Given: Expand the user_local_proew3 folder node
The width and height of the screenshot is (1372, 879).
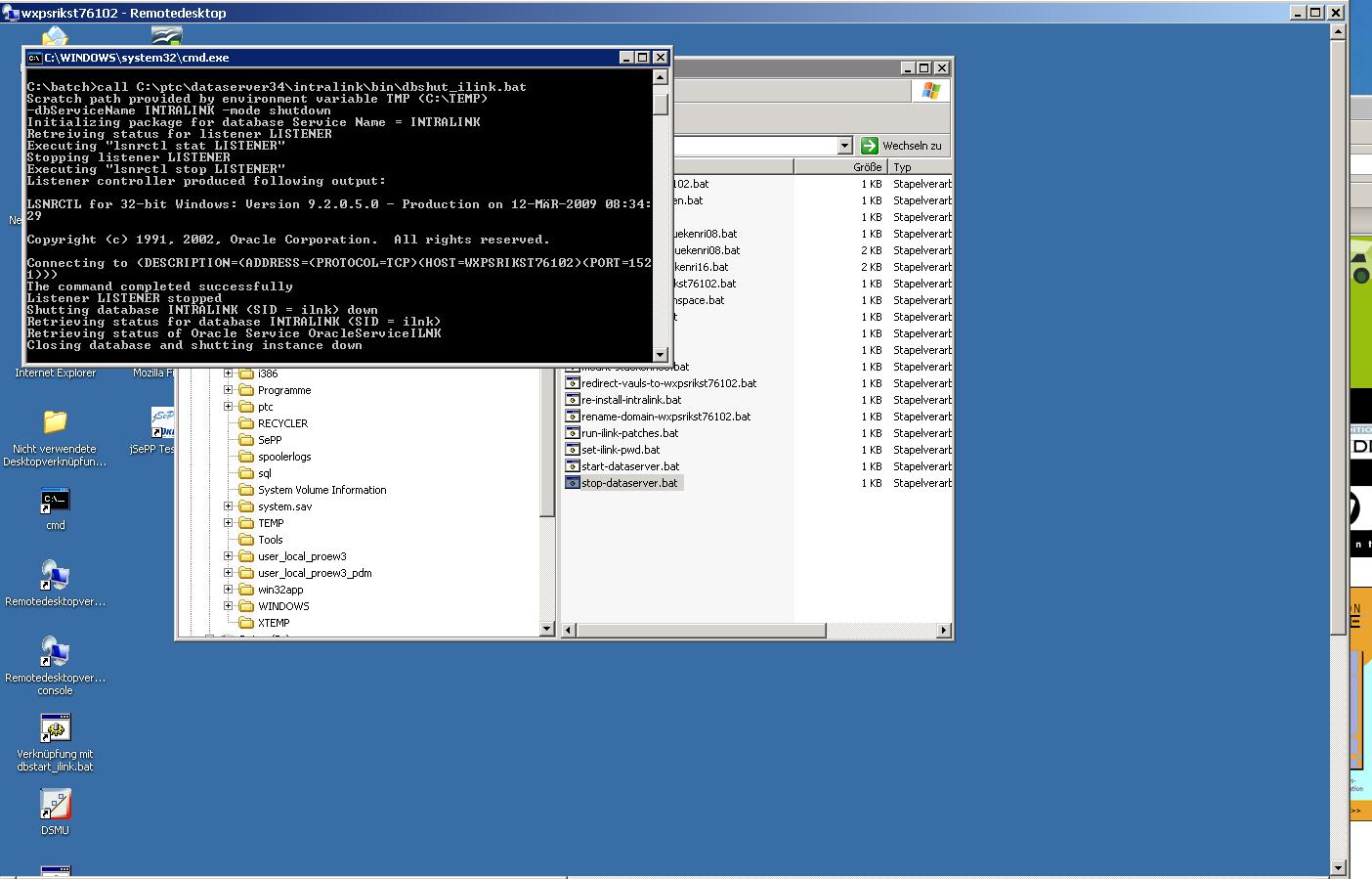Looking at the screenshot, I should click(x=229, y=556).
